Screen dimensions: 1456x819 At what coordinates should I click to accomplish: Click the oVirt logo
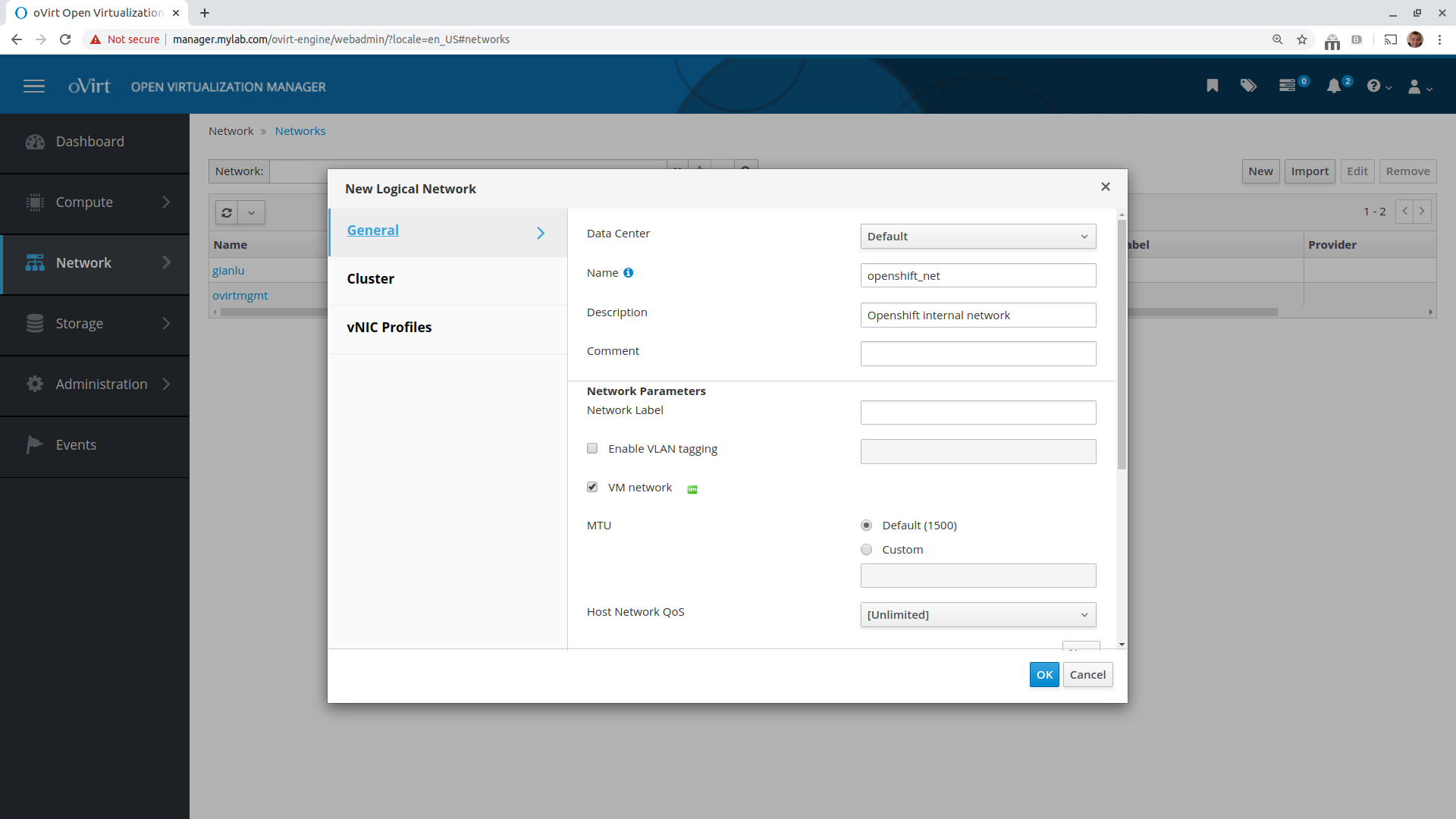pos(89,86)
